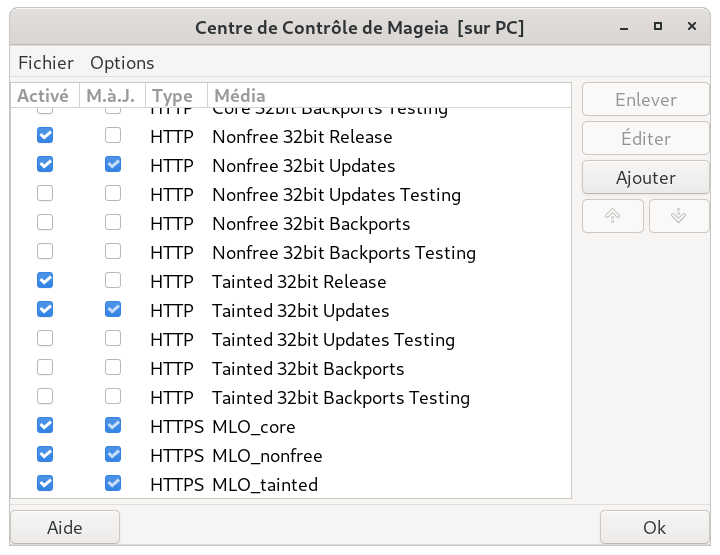Click the Média column header
Screen dimensions: 720x555
tap(389, 95)
